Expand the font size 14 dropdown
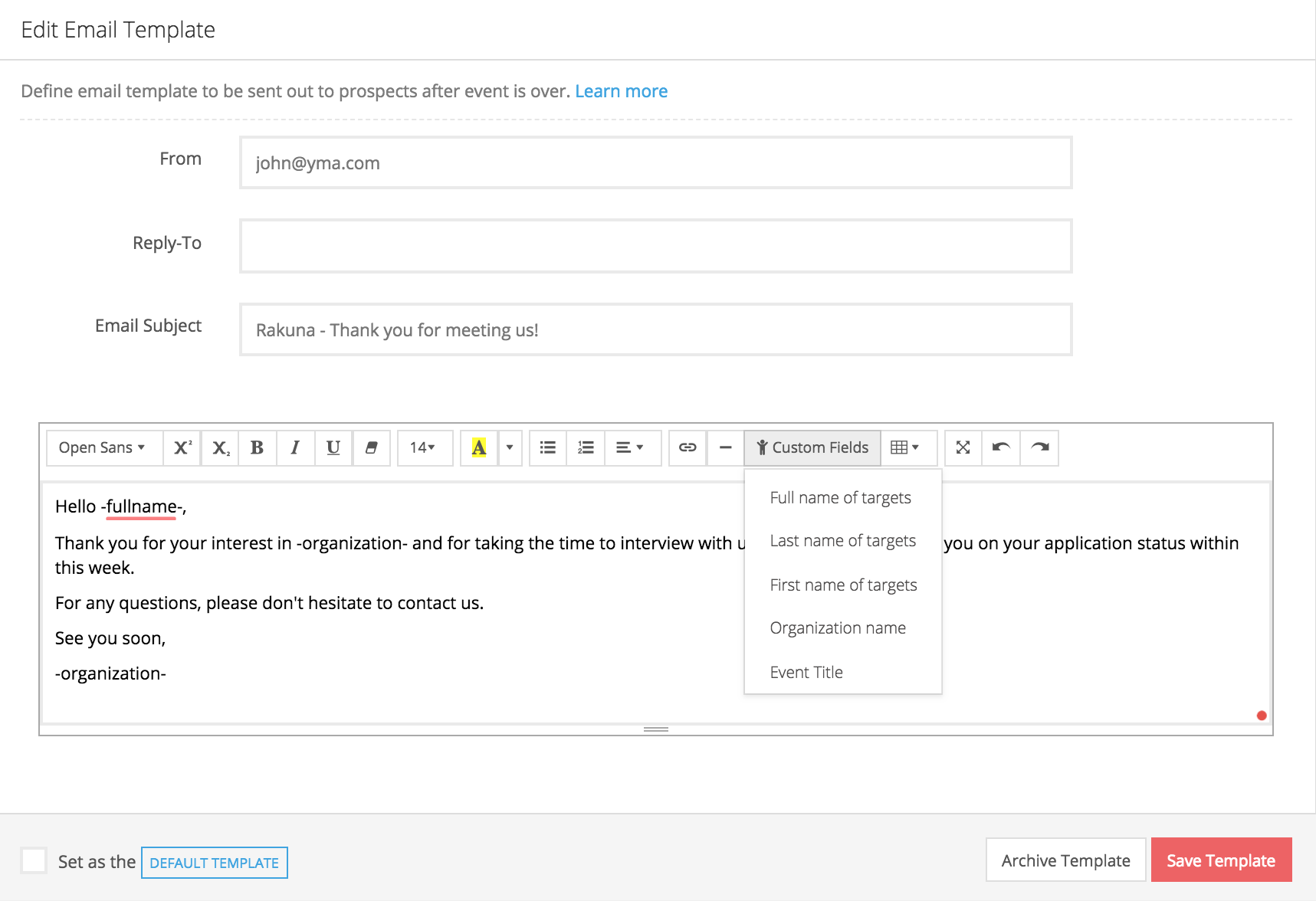 point(422,447)
